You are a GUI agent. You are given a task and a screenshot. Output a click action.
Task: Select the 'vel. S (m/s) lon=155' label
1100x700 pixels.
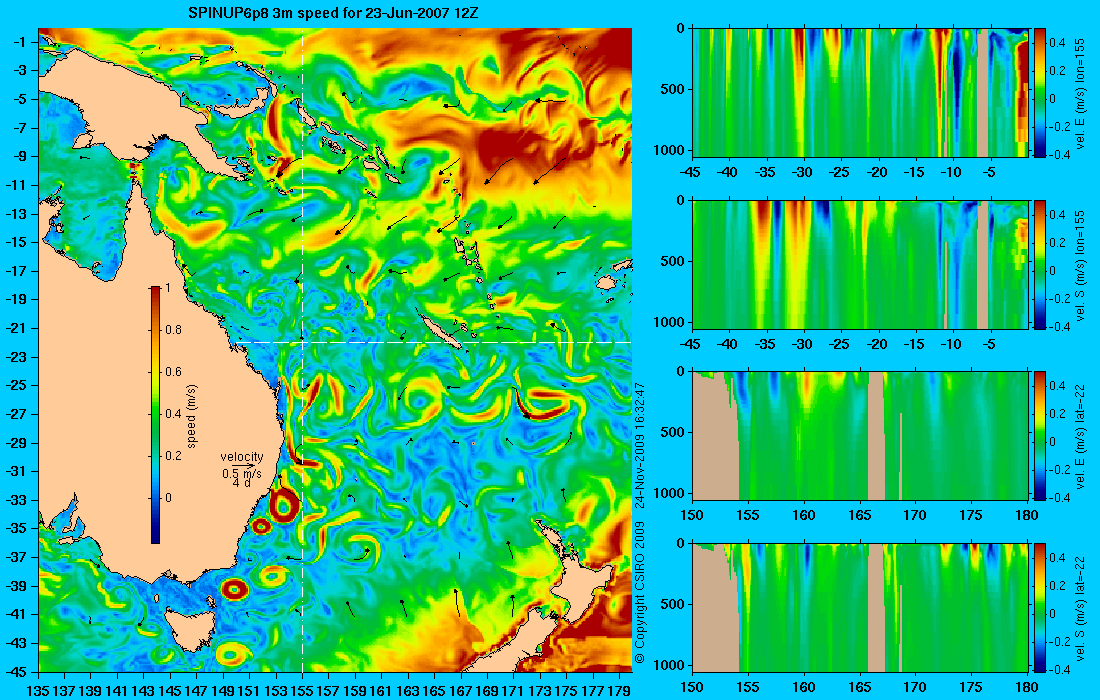point(1080,264)
